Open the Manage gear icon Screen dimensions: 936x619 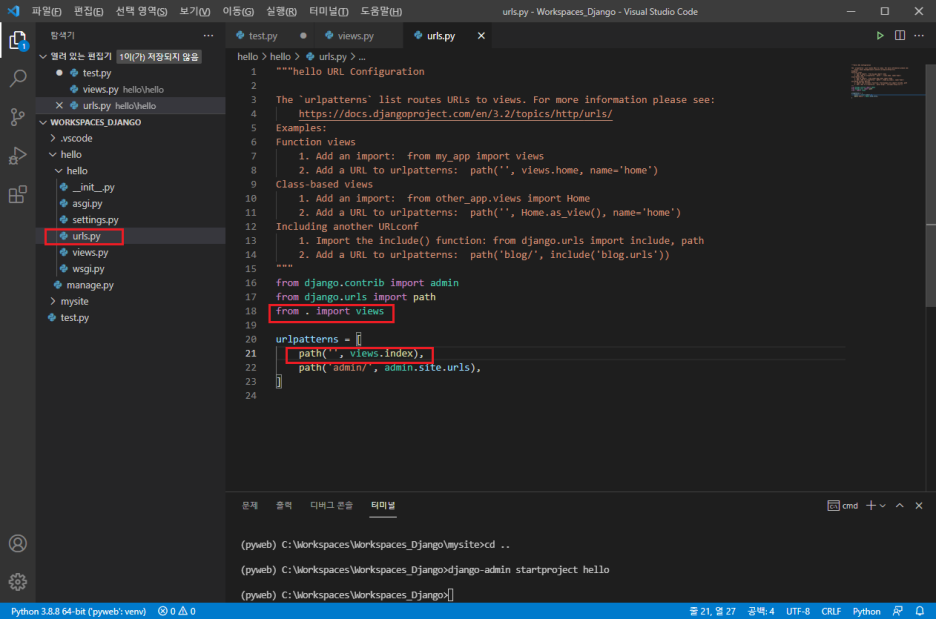click(18, 581)
